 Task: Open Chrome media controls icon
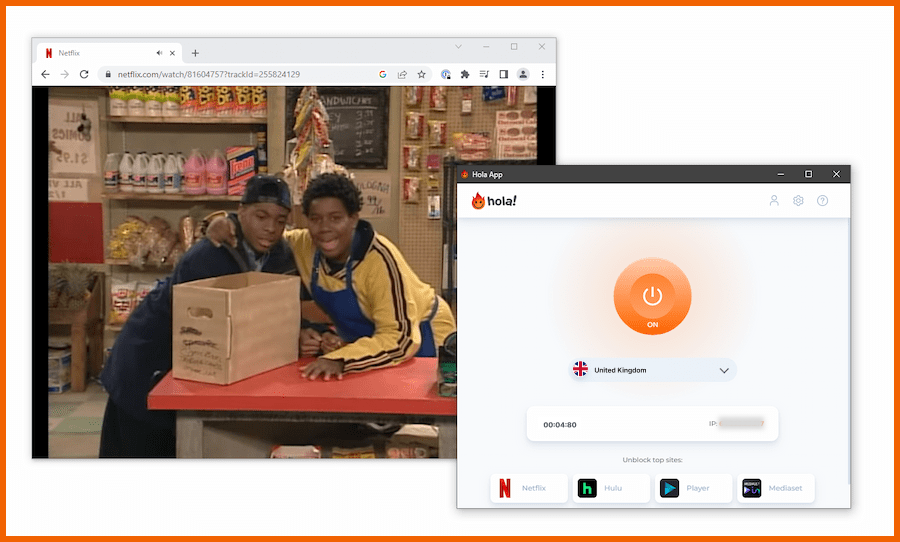click(x=484, y=74)
